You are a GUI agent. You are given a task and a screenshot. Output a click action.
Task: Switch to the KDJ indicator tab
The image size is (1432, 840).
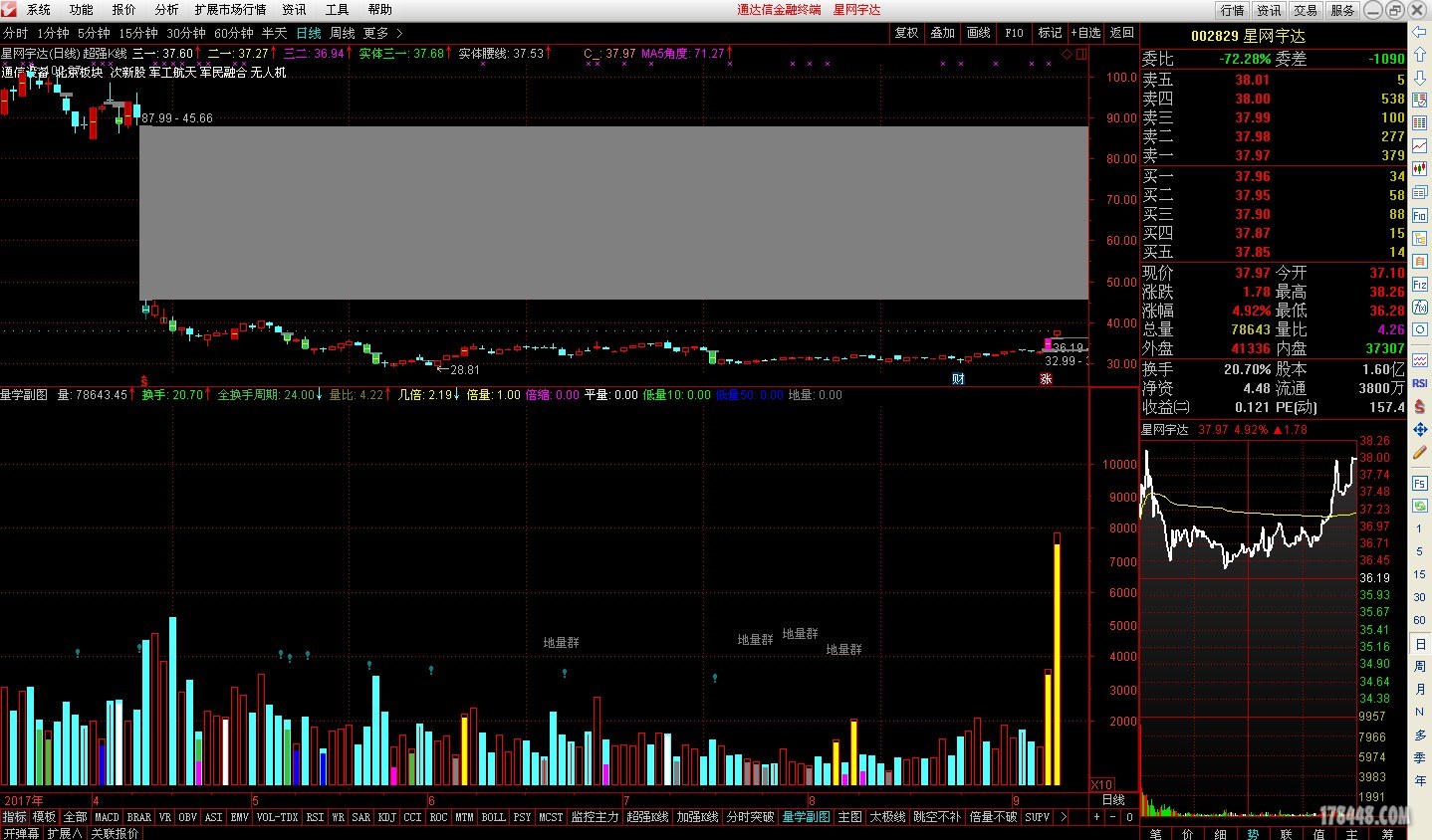[386, 817]
